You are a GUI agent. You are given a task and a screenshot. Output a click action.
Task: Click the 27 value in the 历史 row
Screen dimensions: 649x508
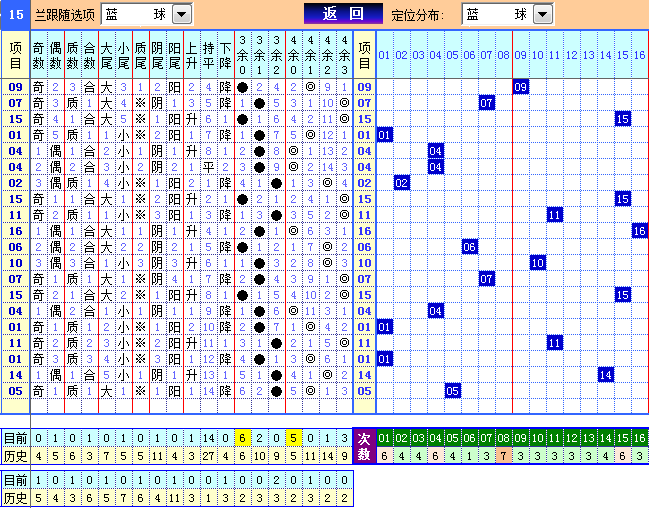(x=208, y=456)
